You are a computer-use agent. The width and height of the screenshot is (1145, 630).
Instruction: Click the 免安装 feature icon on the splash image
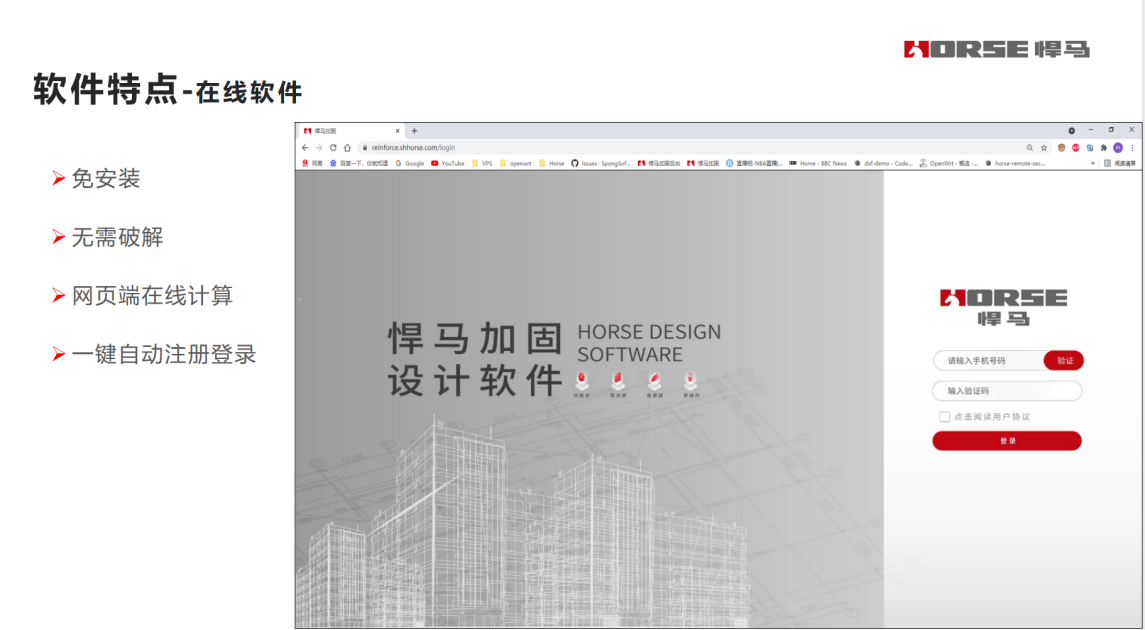(656, 380)
